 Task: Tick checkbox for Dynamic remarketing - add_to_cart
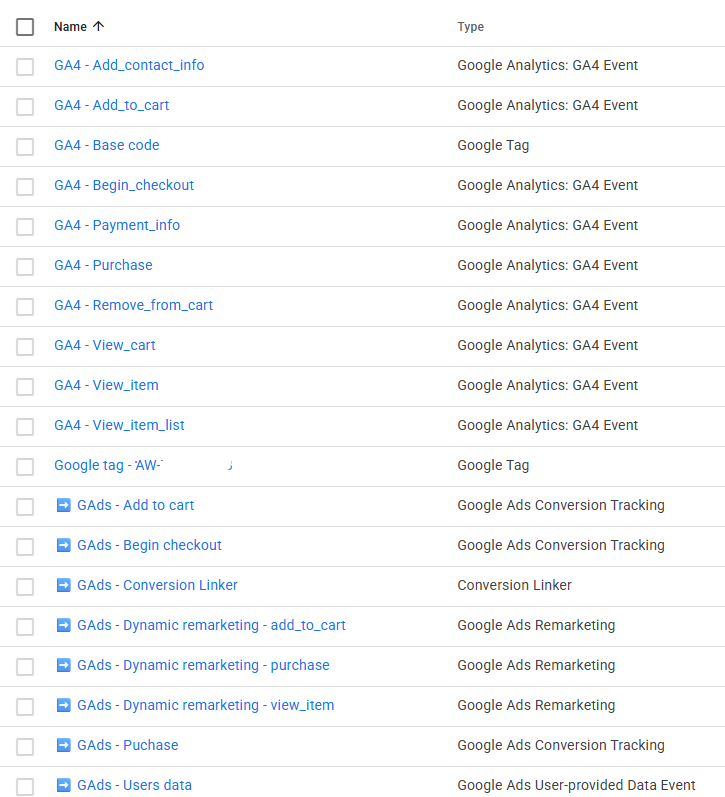tap(25, 627)
